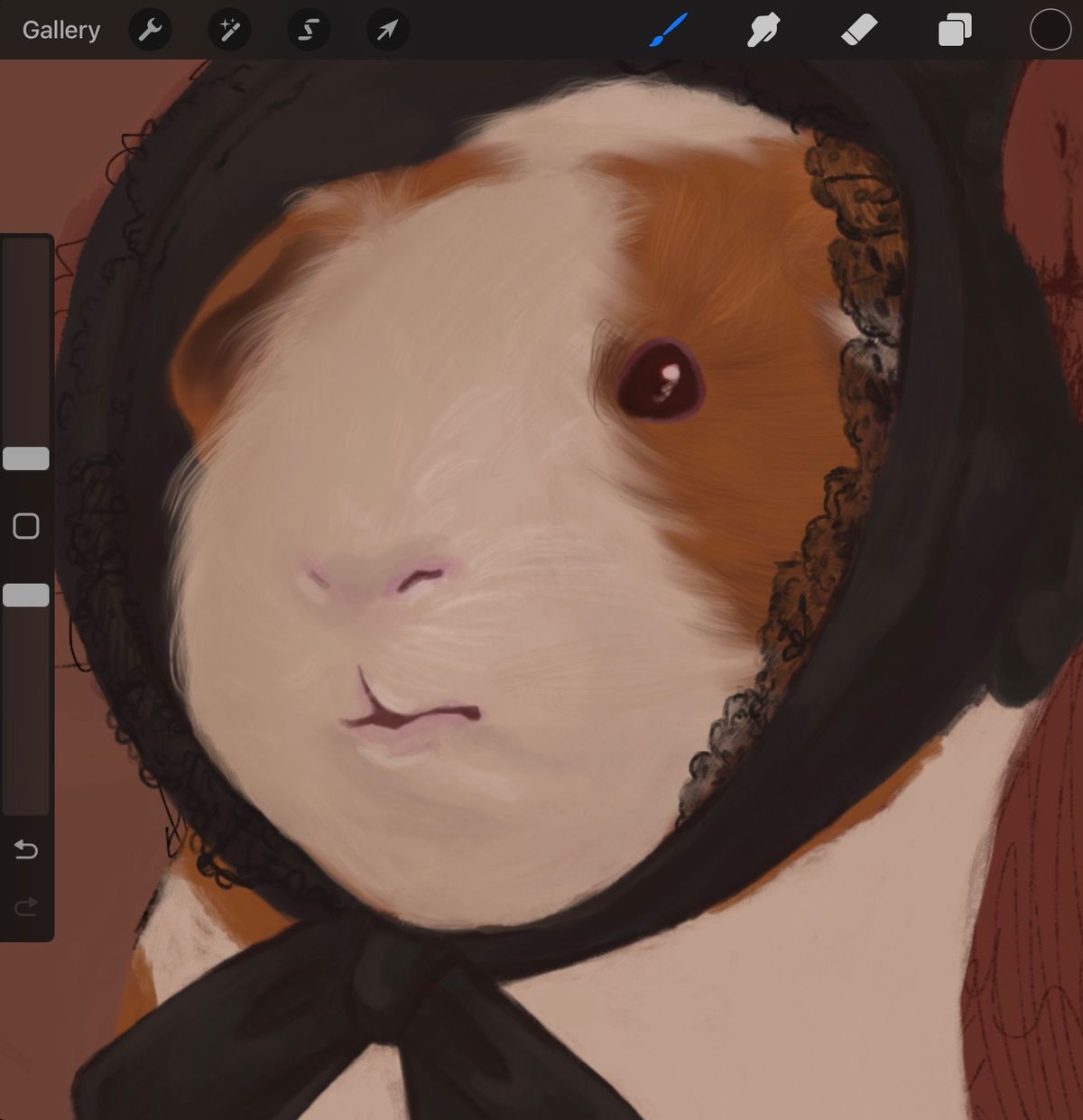Screen dimensions: 1083x1120
Task: Open the Layers panel
Action: (955, 31)
